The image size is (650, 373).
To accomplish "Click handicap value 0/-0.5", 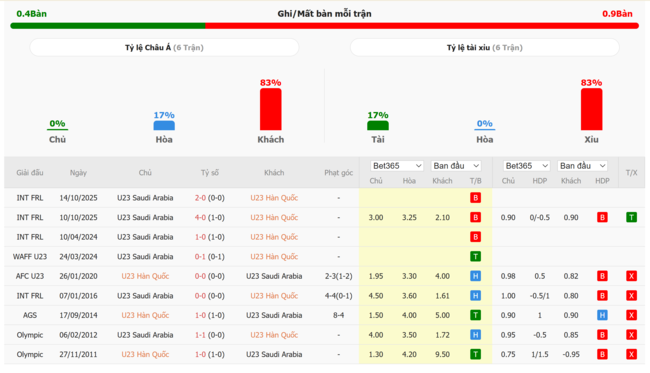I will [540, 217].
